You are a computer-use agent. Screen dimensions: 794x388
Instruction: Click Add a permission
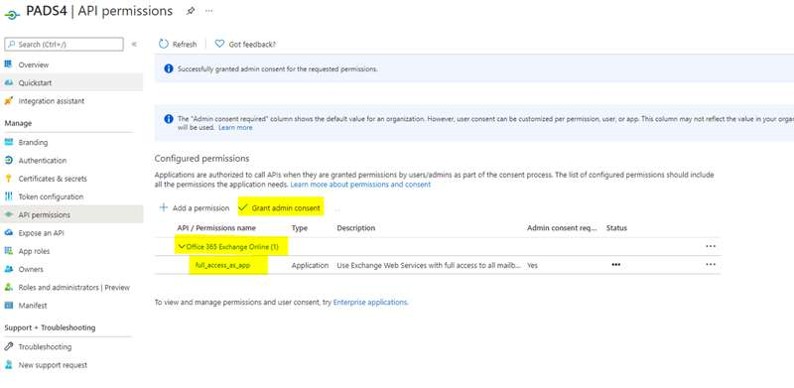201,208
